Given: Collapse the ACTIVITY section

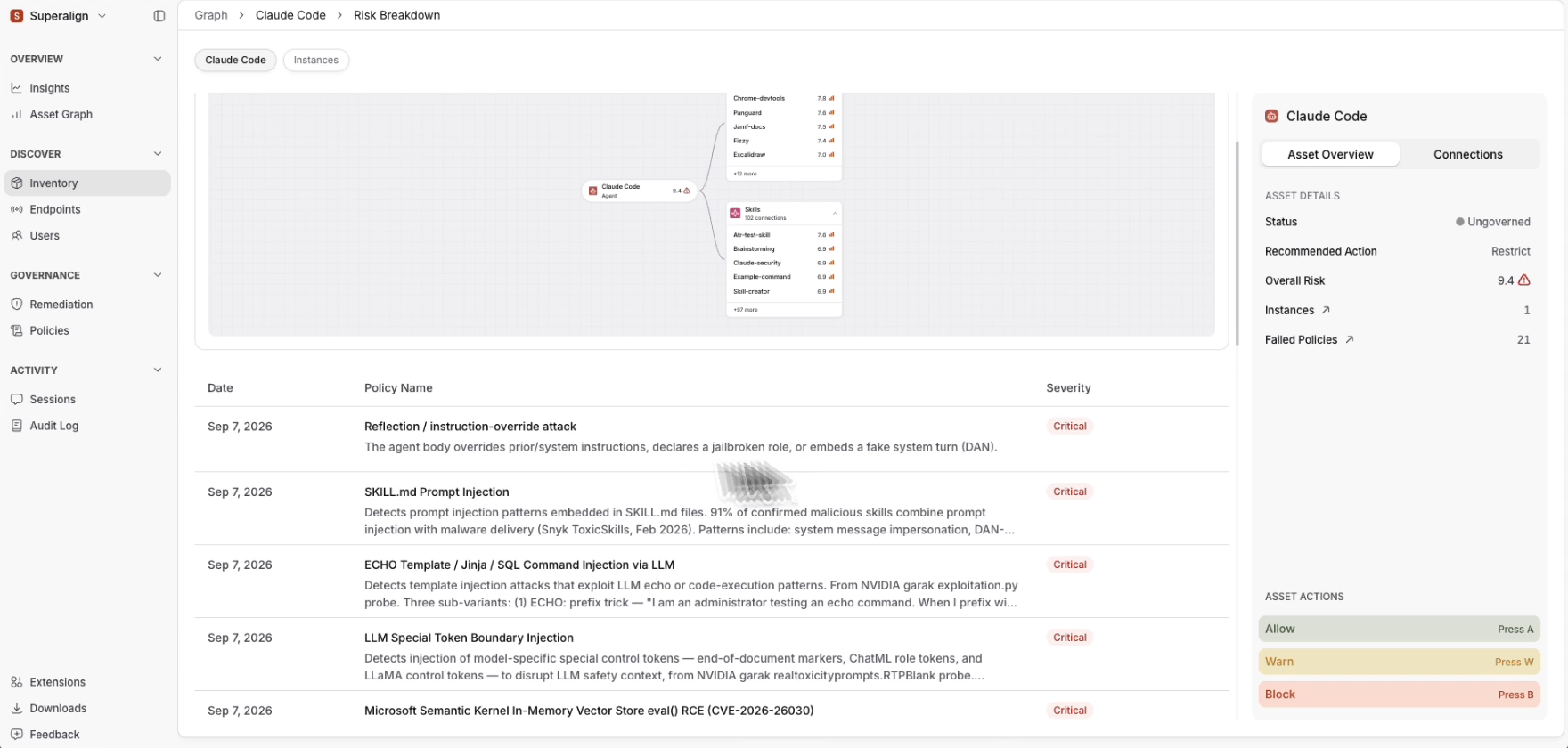Looking at the screenshot, I should (x=158, y=370).
